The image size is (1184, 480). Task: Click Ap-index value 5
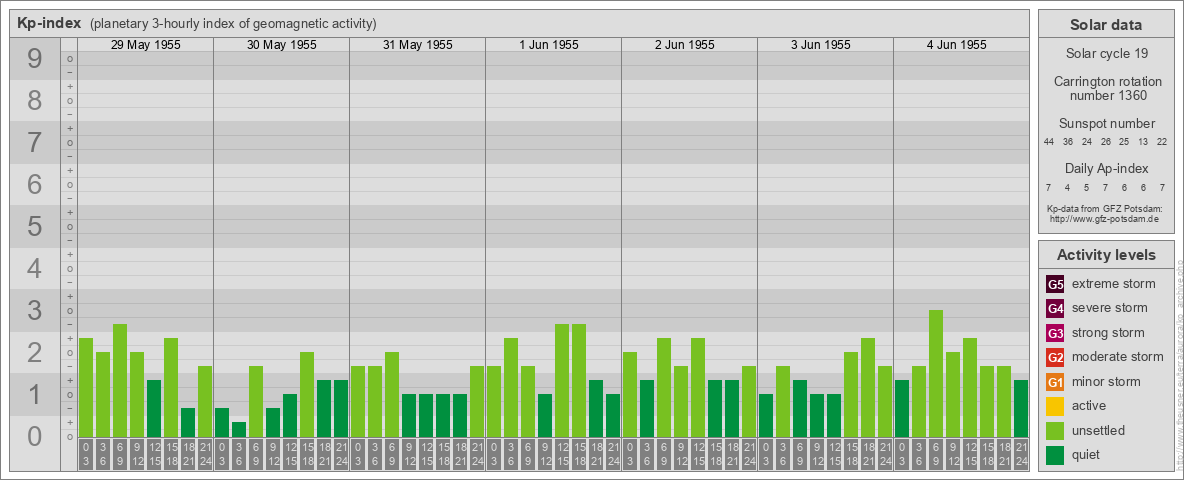1087,187
